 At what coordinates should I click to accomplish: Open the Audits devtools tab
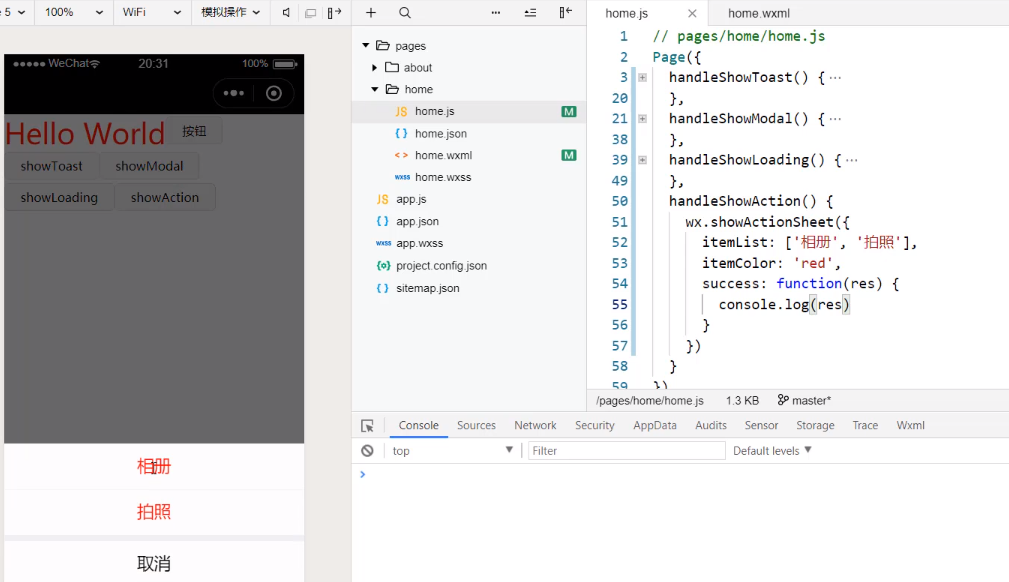711,426
